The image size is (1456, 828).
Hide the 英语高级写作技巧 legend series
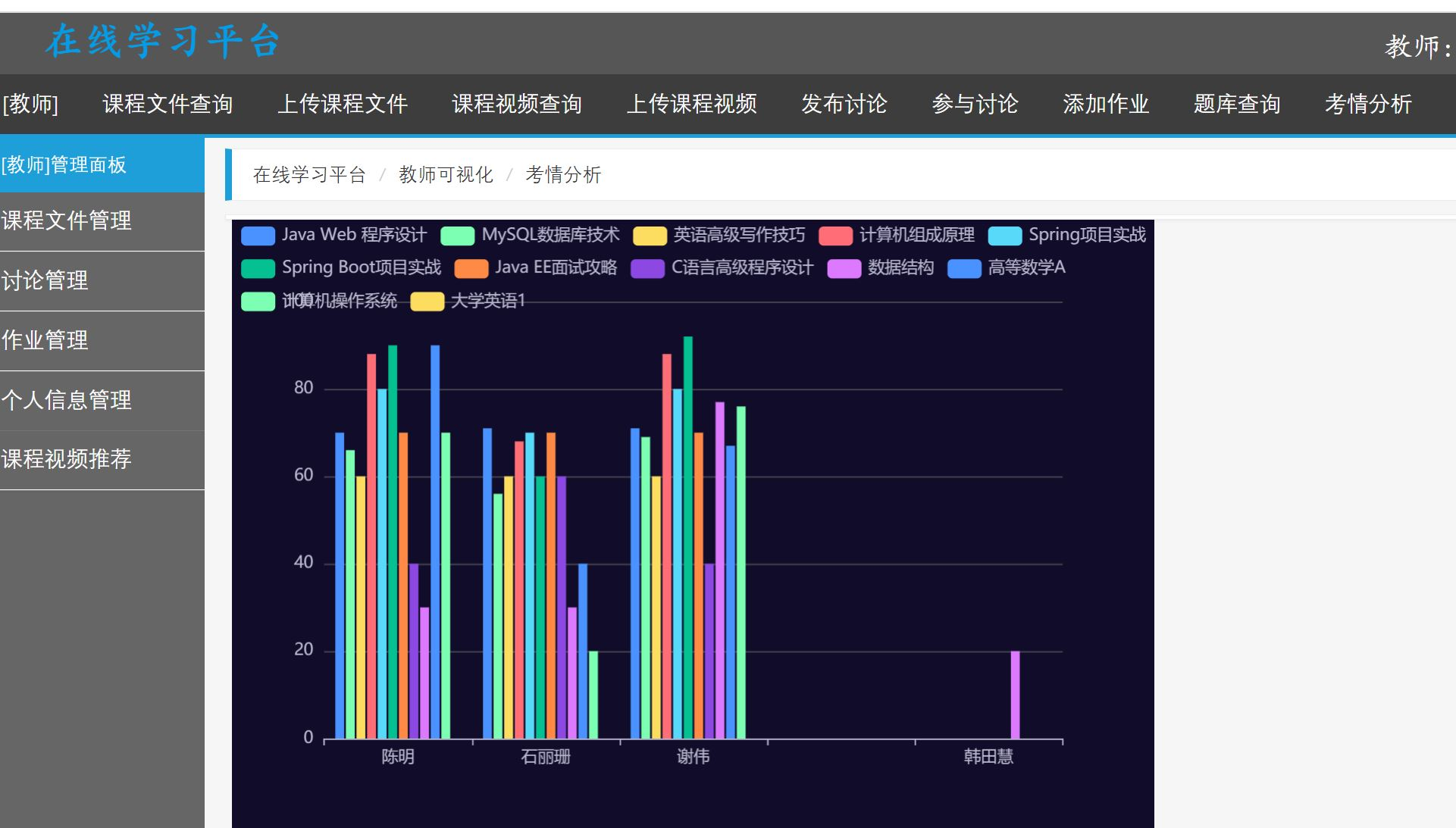coord(650,236)
